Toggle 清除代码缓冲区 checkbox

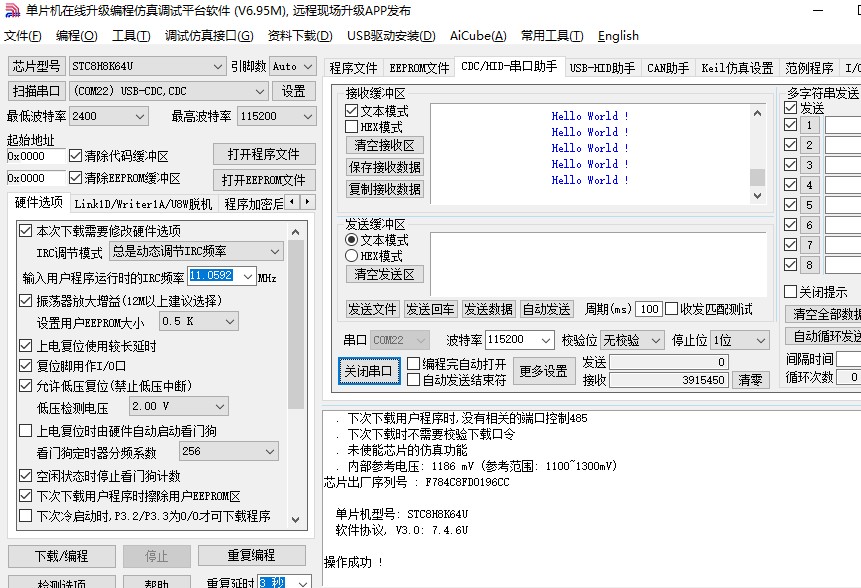pyautogui.click(x=75, y=156)
